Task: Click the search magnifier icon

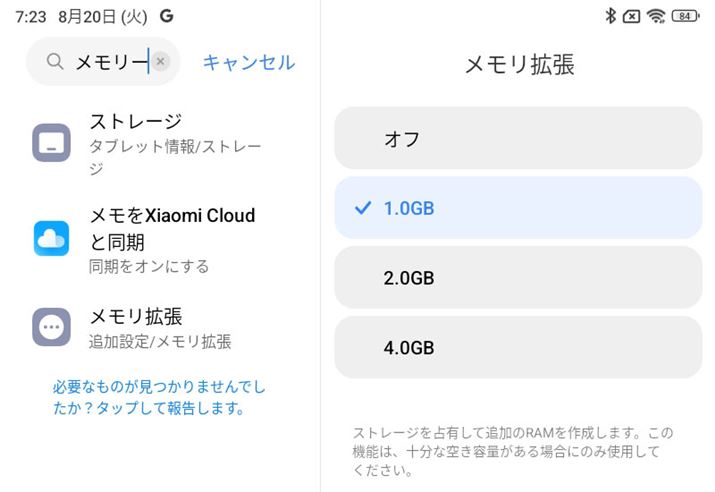Action: coord(55,62)
